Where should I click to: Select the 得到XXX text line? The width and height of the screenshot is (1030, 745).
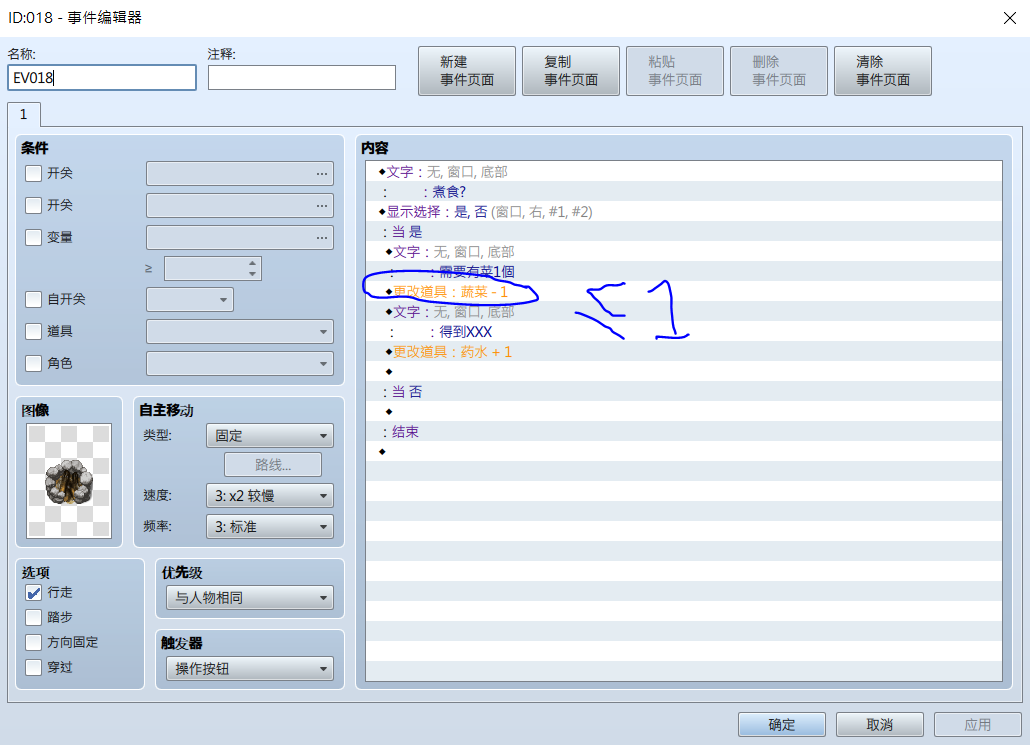(684, 332)
